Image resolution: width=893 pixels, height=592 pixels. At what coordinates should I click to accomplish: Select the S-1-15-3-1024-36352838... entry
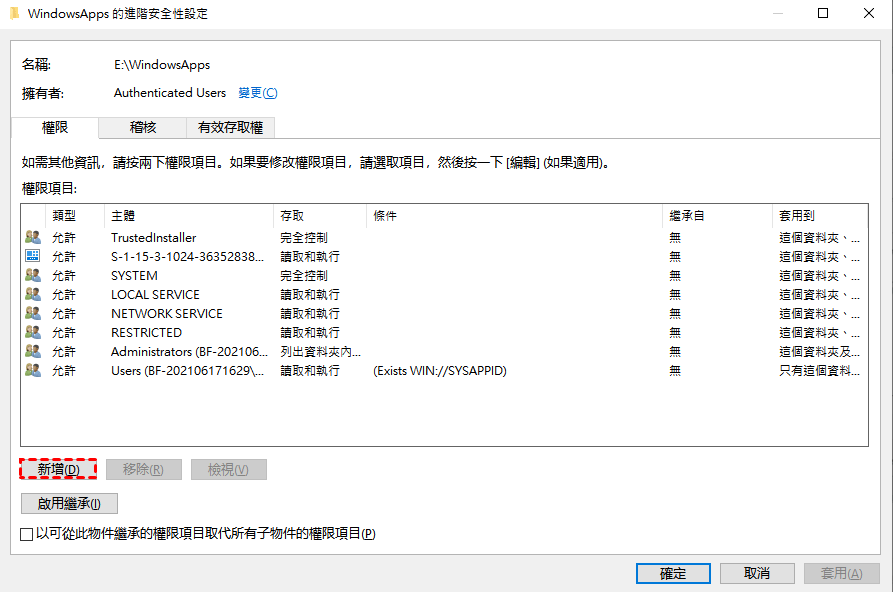coord(444,256)
